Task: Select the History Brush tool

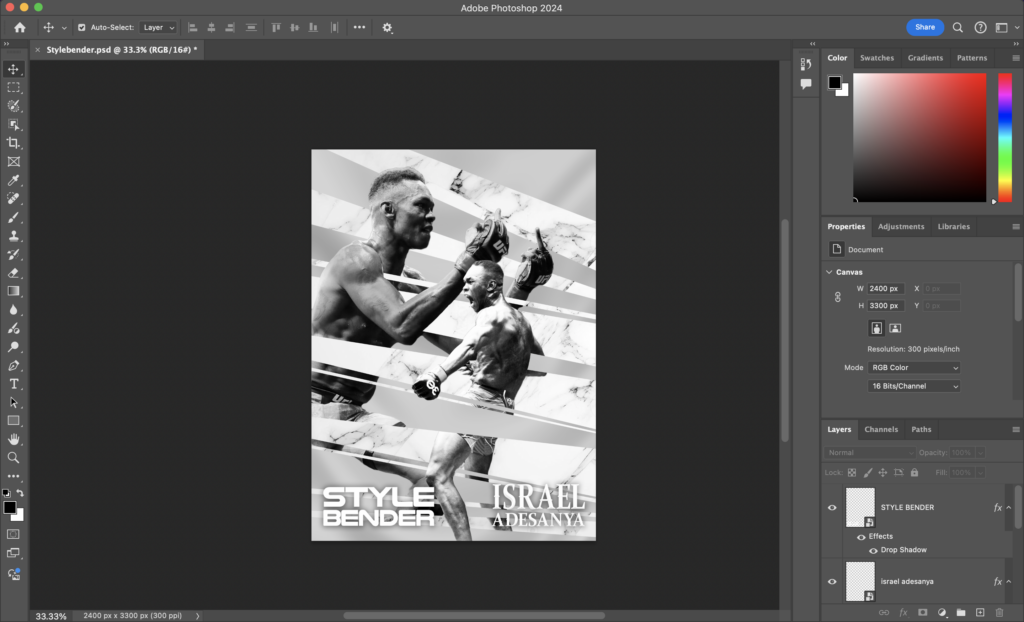Action: pyautogui.click(x=13, y=254)
